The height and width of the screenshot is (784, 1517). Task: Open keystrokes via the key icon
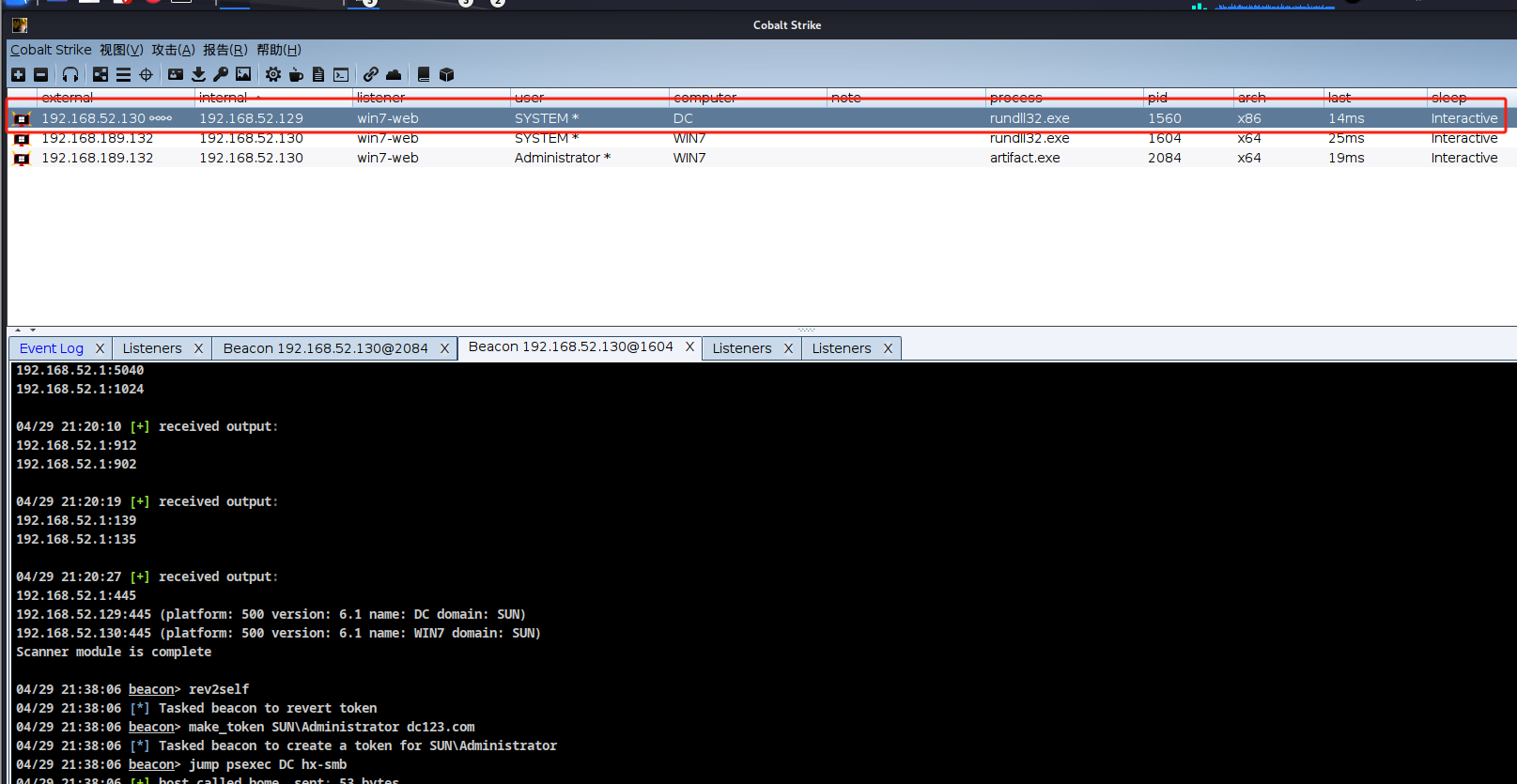coord(221,74)
